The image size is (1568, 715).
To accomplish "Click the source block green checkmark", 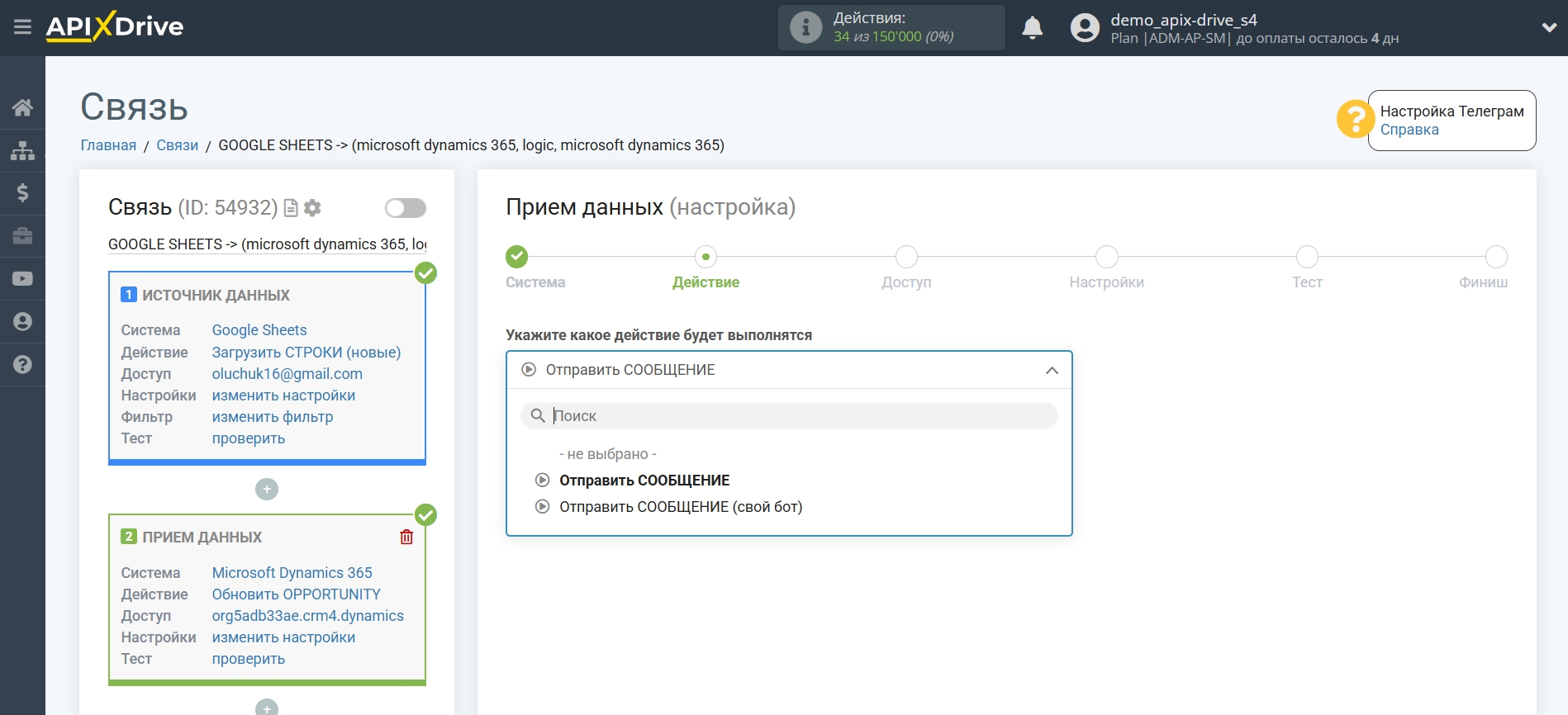I will 425,273.
